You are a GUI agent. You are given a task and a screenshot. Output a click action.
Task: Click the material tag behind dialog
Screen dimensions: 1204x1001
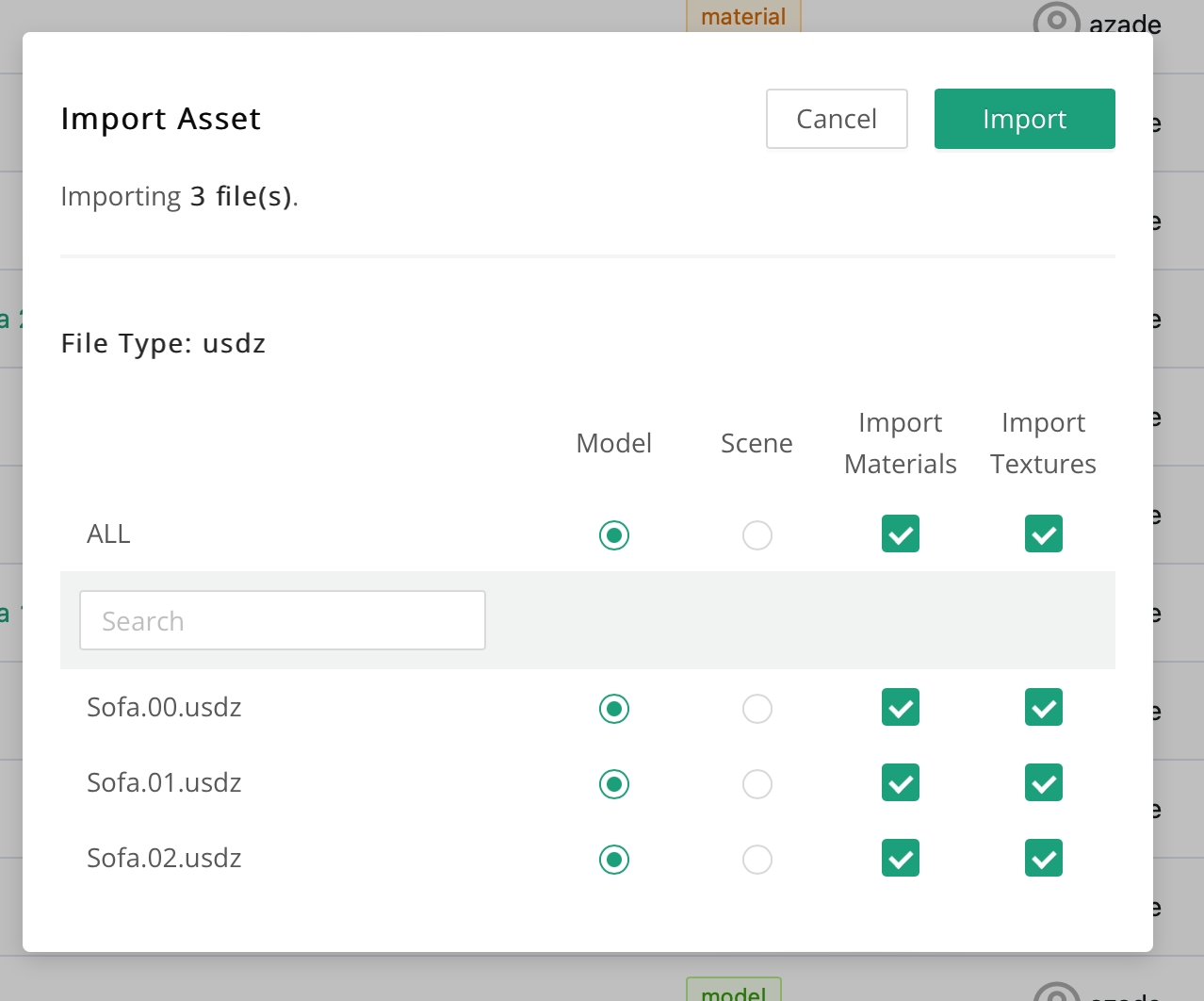743,16
